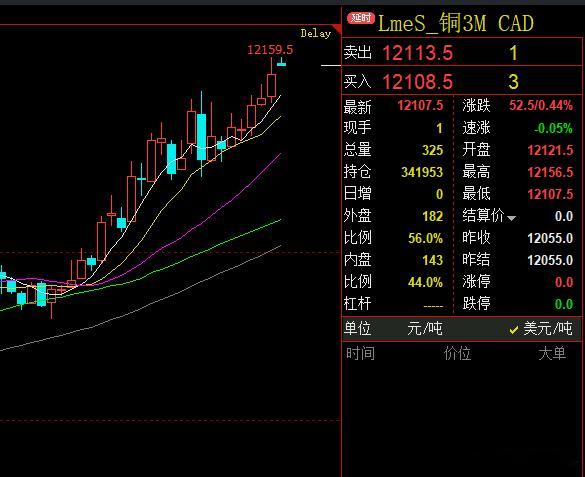This screenshot has height=477, width=585.
Task: Select the checked 美元/吨 unit option
Action: click(541, 329)
